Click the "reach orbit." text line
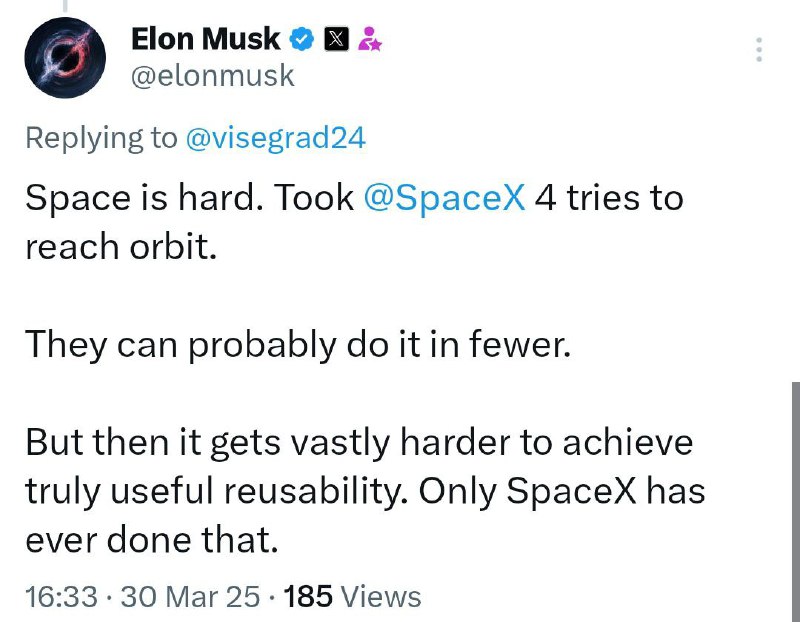Image resolution: width=800 pixels, height=622 pixels. click(x=121, y=246)
